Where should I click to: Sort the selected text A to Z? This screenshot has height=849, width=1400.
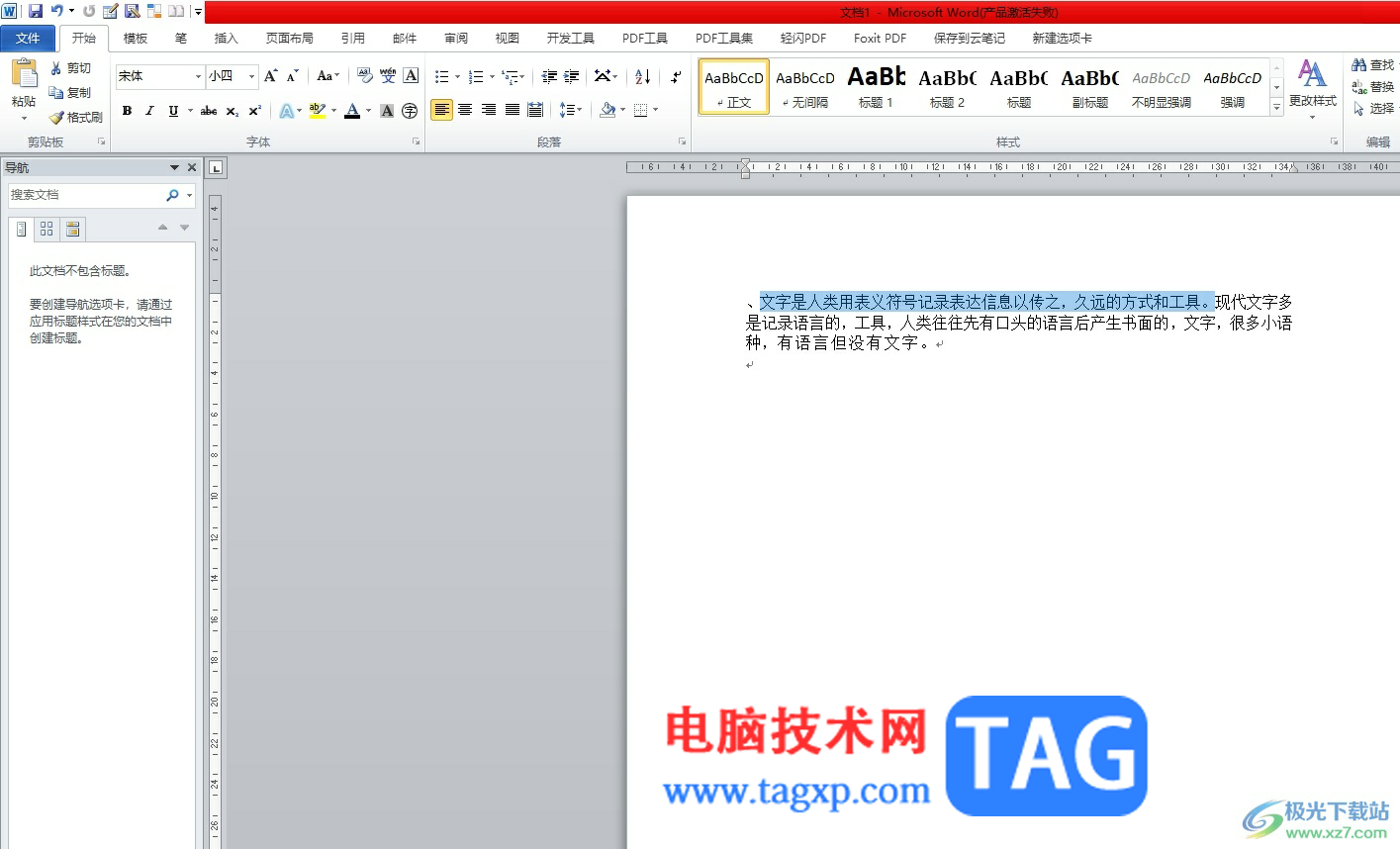click(643, 76)
